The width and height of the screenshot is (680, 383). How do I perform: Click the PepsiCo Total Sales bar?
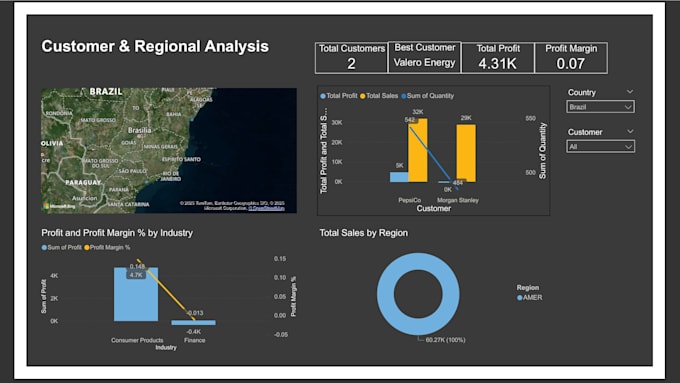418,150
